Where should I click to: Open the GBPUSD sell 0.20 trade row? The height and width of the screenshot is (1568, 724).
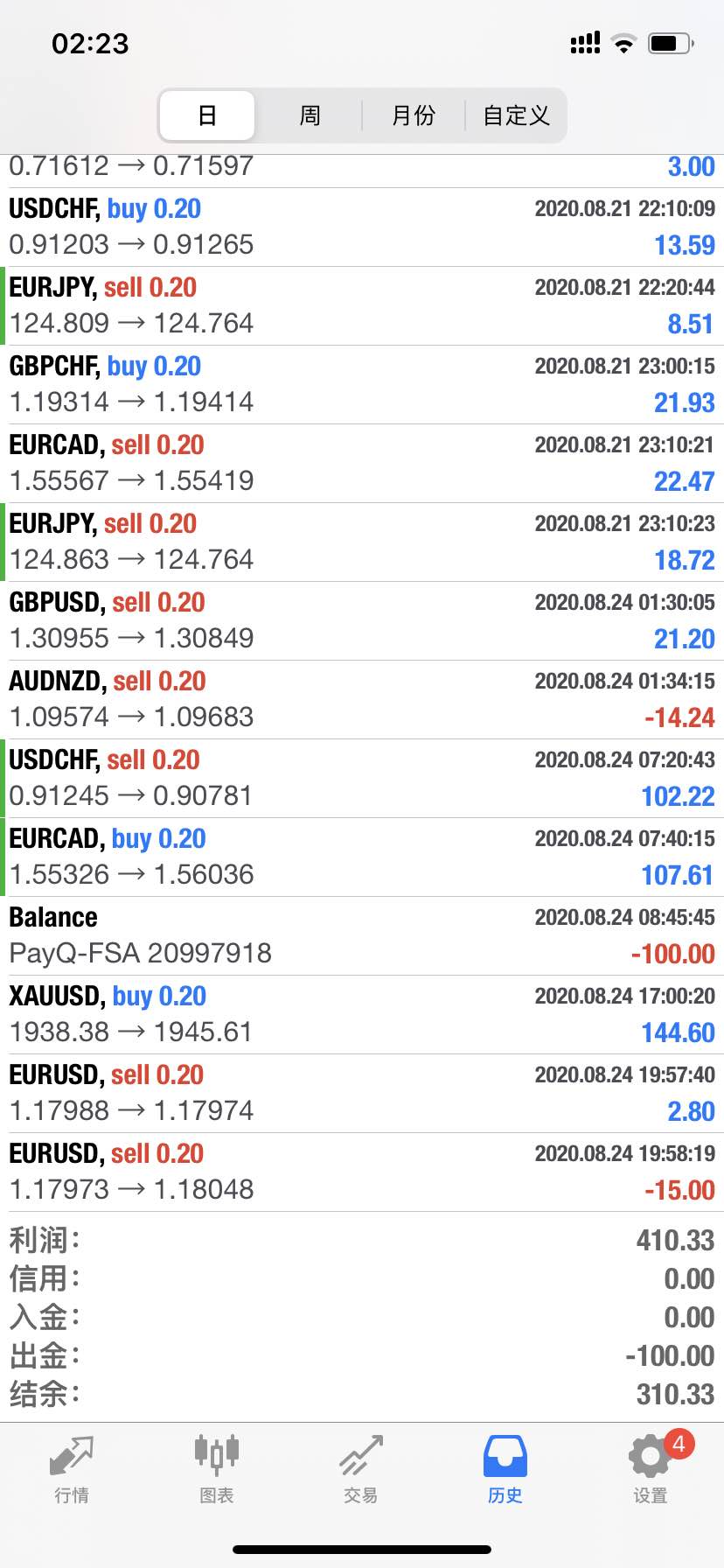point(362,621)
